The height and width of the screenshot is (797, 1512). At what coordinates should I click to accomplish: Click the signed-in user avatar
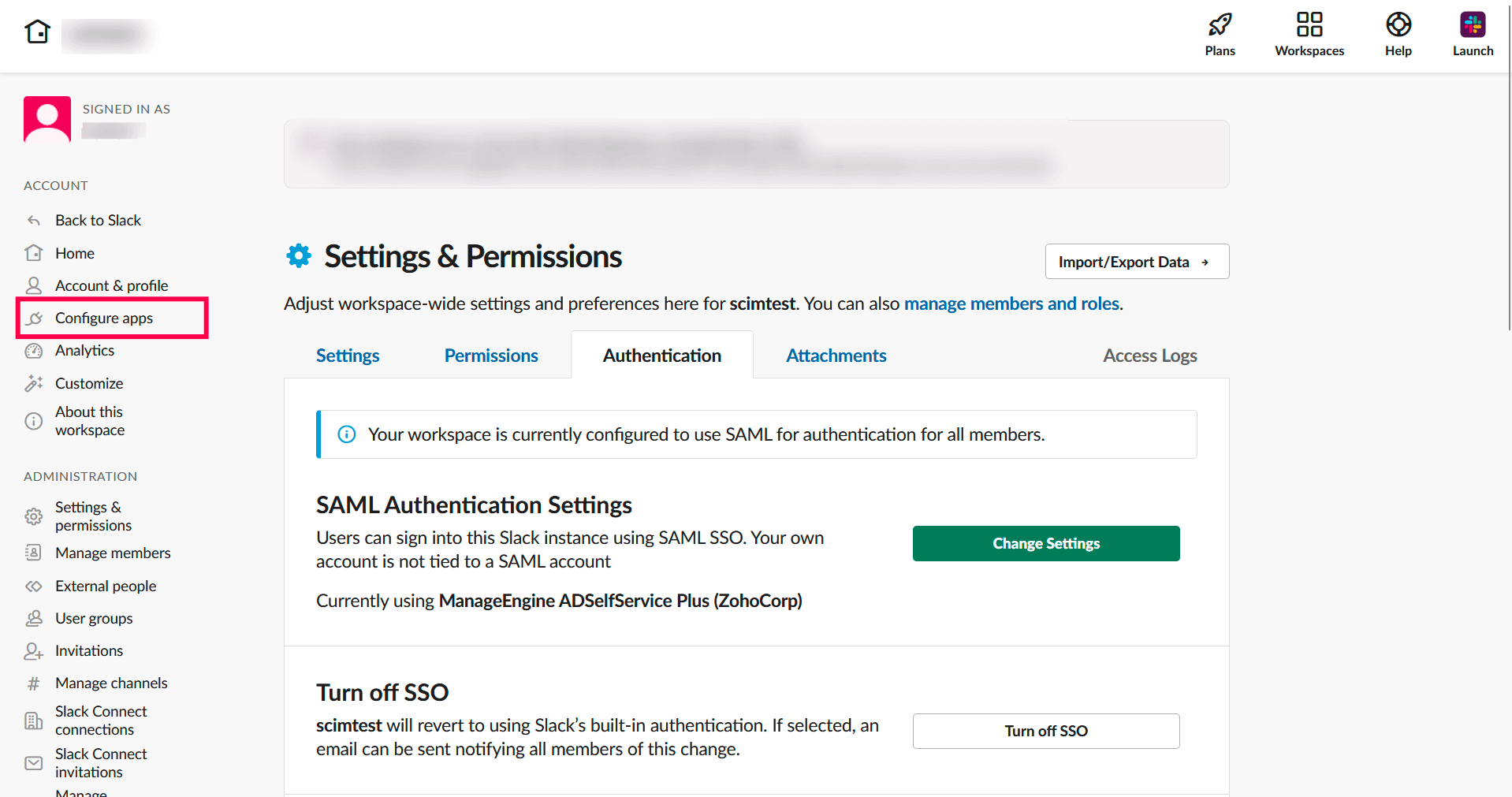click(47, 119)
